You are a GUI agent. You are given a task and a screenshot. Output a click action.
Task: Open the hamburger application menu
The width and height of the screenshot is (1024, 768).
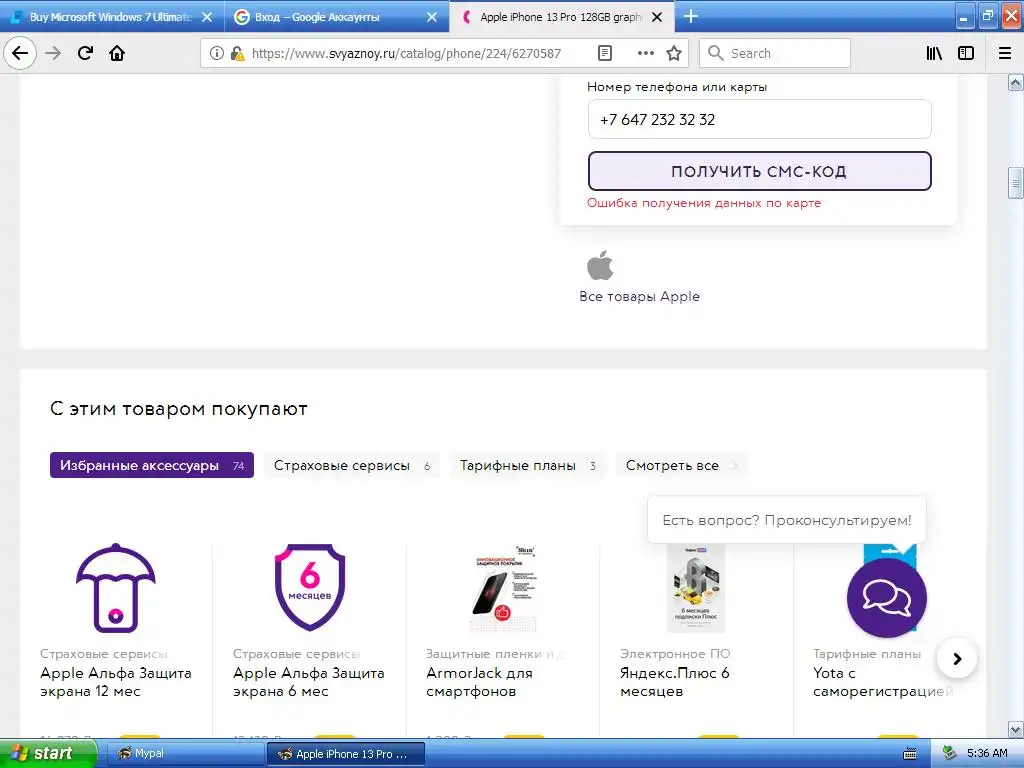[x=1005, y=54]
